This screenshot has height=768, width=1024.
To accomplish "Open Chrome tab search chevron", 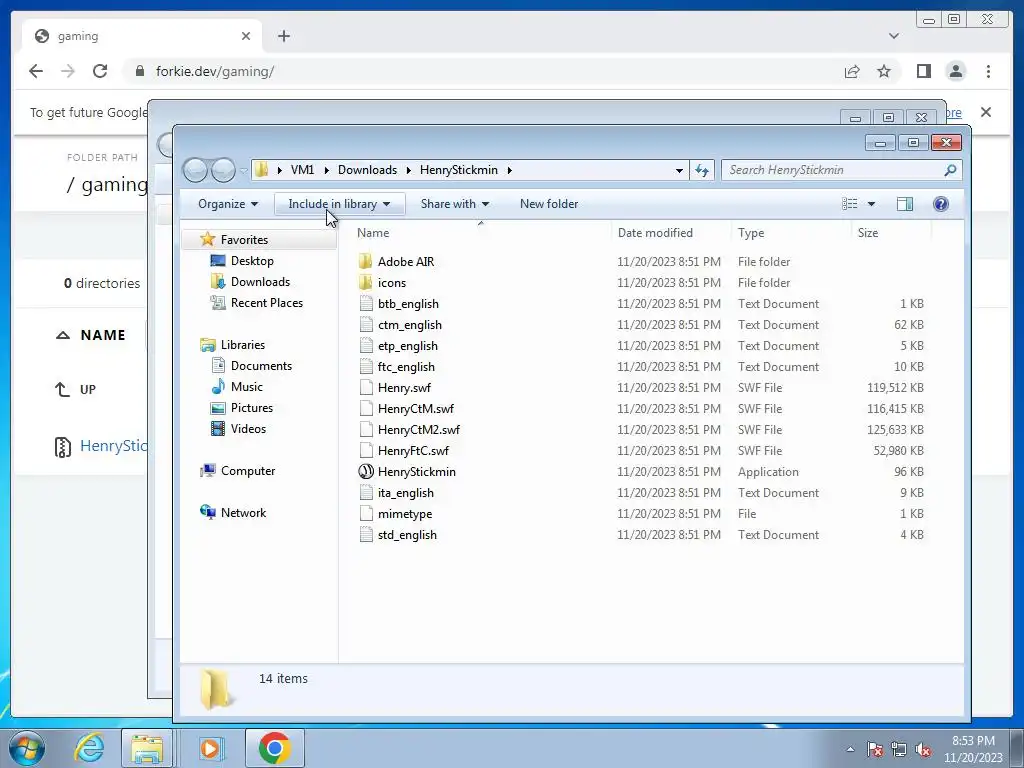I will coord(893,36).
